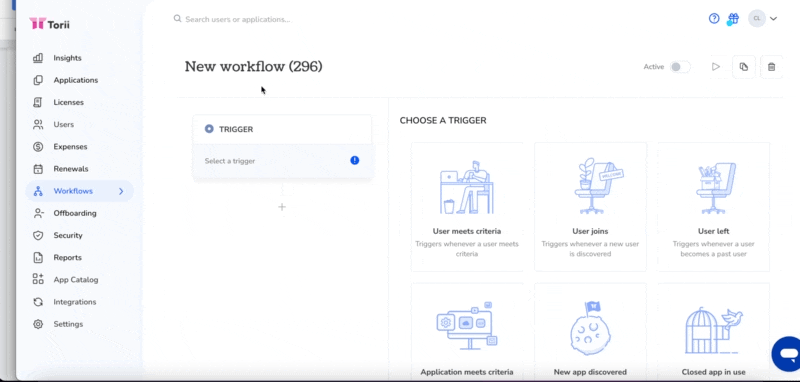Open Integrations from the sidebar

(x=74, y=302)
